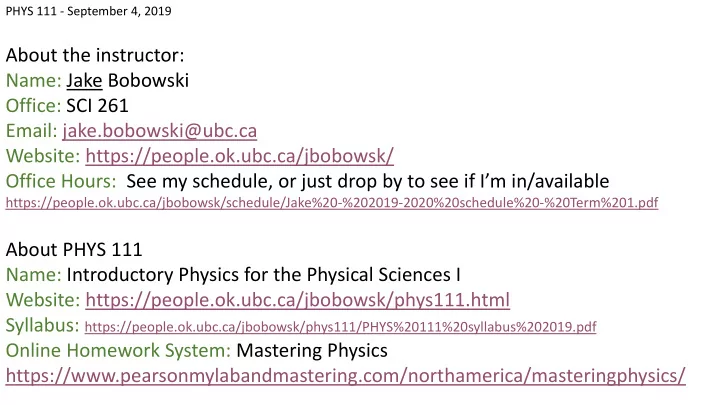The image size is (720, 405).
Task: Click the See my schedule sentence
Action: point(368,181)
